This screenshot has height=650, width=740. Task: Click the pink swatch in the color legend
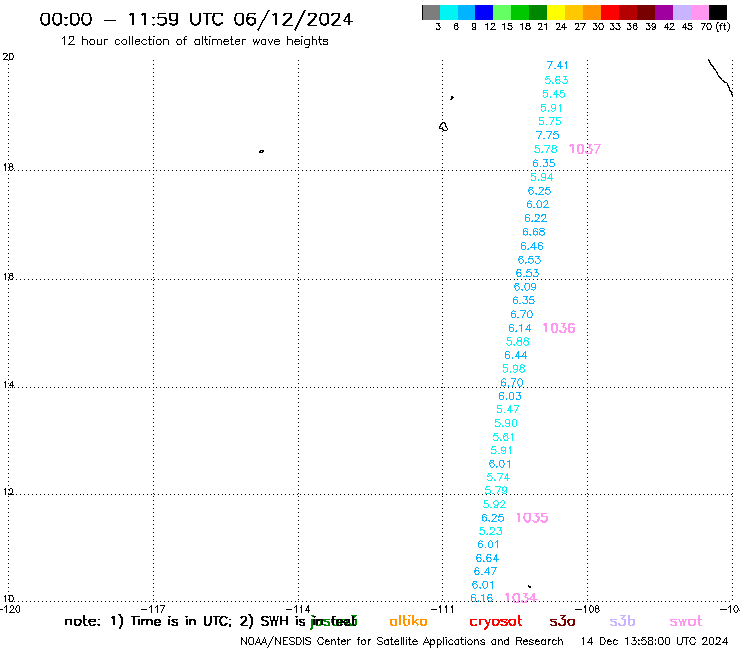(x=699, y=12)
